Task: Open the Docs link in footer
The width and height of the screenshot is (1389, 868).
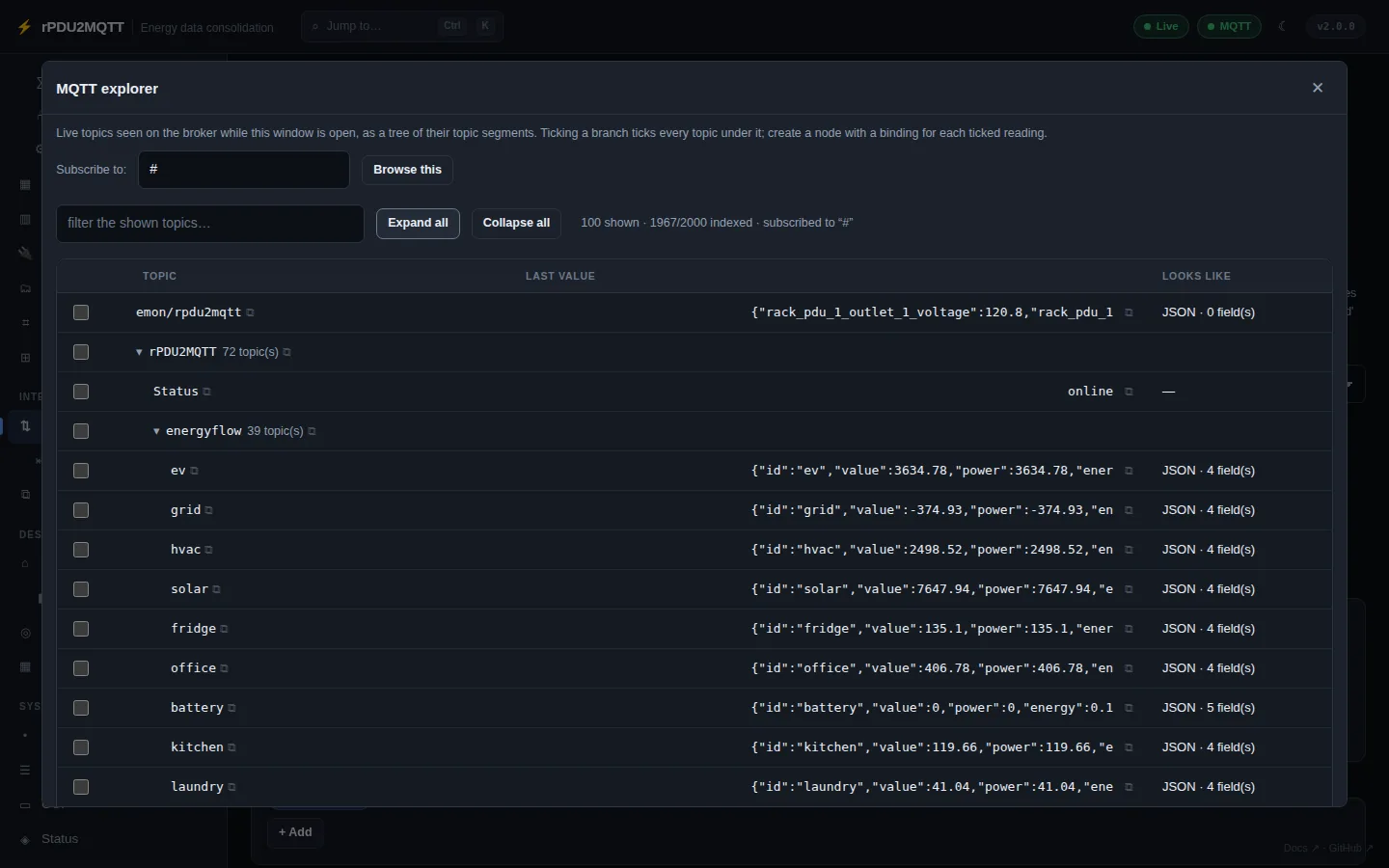Action: (x=1301, y=848)
